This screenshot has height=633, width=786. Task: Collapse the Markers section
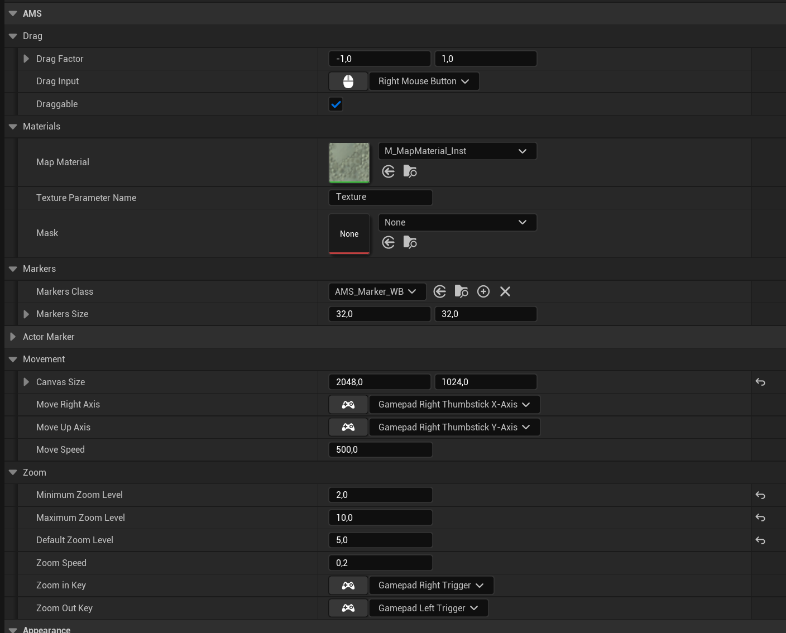coord(13,269)
